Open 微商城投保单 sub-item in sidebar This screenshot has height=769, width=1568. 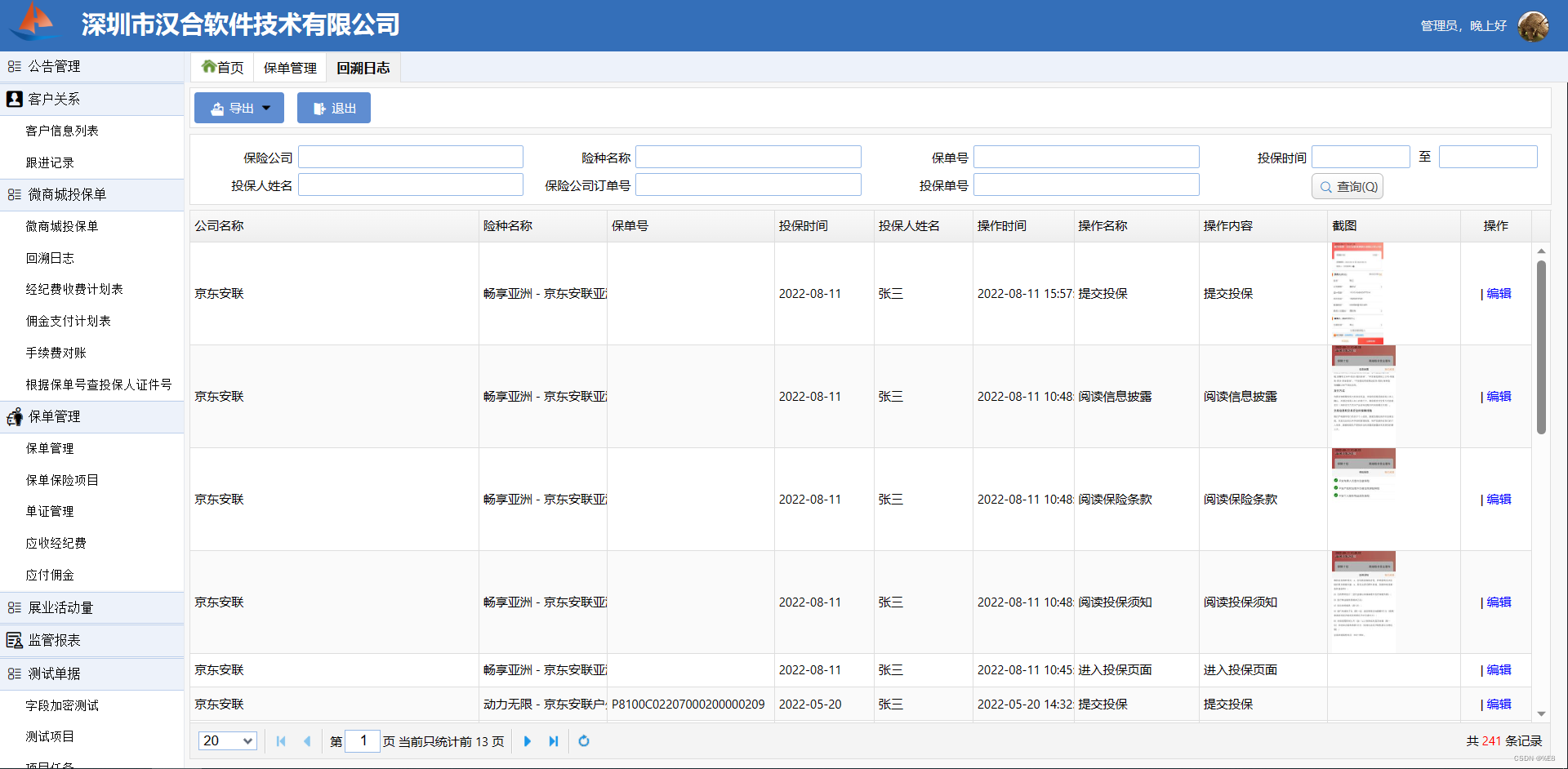62,226
